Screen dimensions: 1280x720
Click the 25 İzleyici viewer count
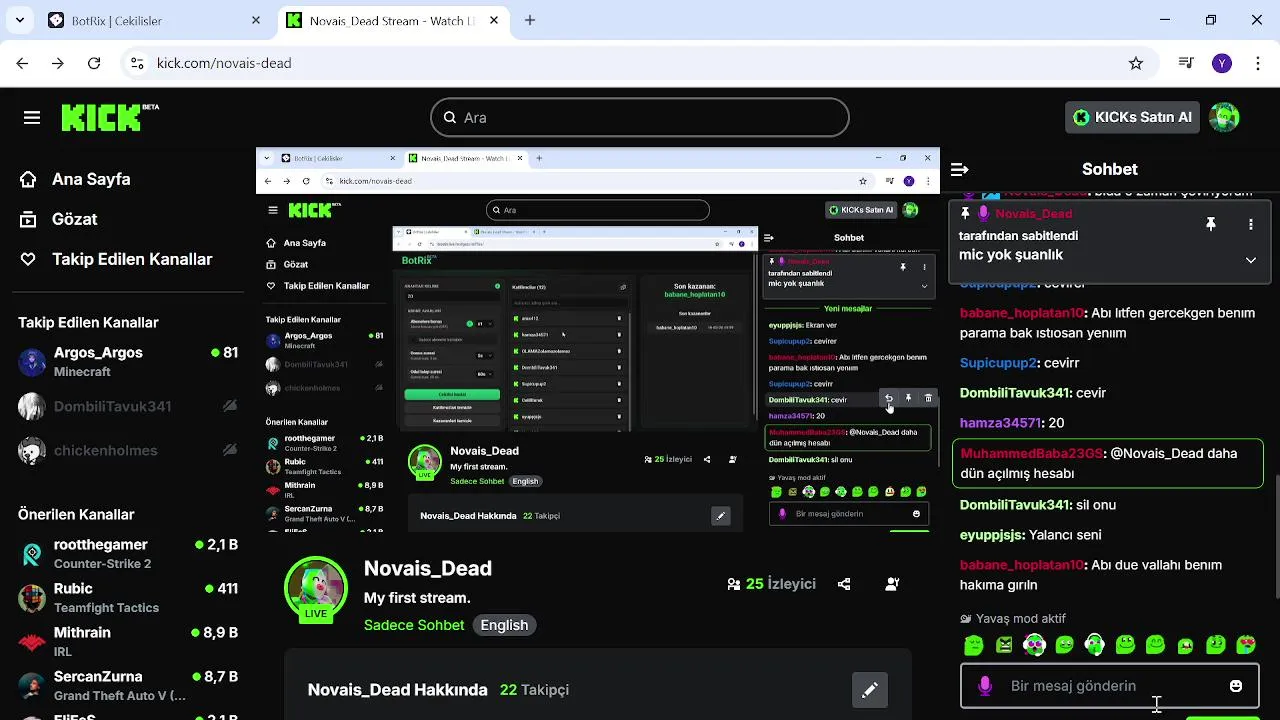tap(772, 584)
